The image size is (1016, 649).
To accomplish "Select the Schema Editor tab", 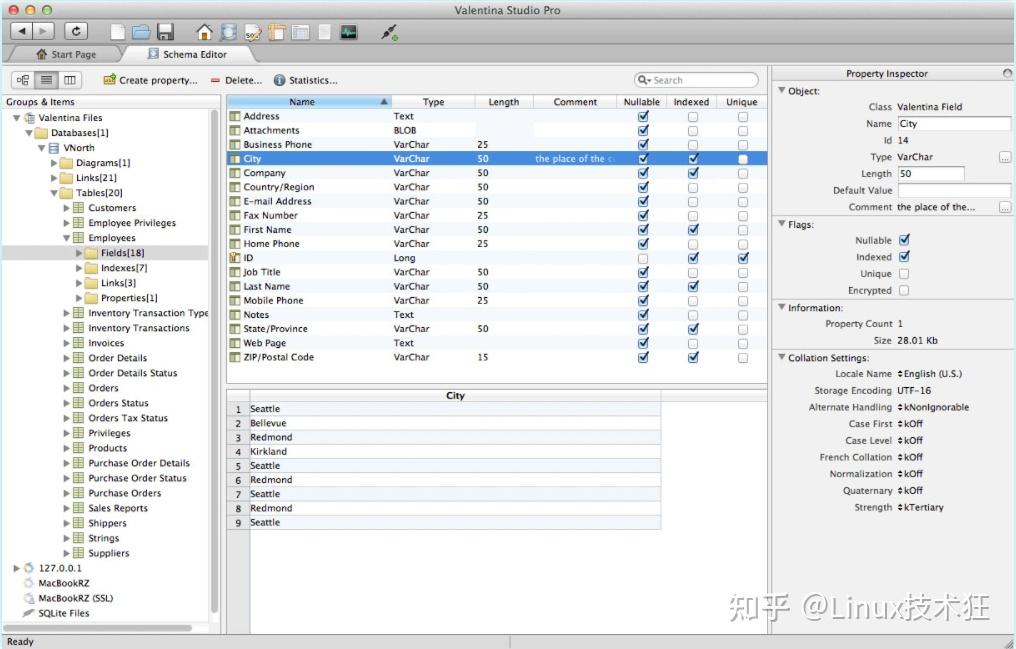I will (x=188, y=54).
